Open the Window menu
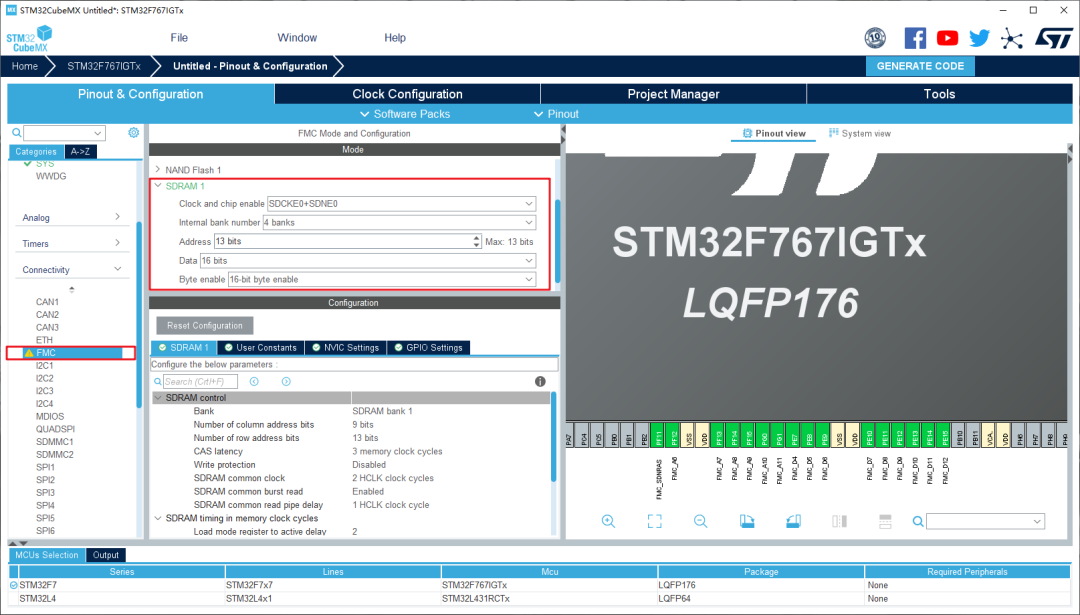Viewport: 1080px width, 615px height. (x=297, y=38)
